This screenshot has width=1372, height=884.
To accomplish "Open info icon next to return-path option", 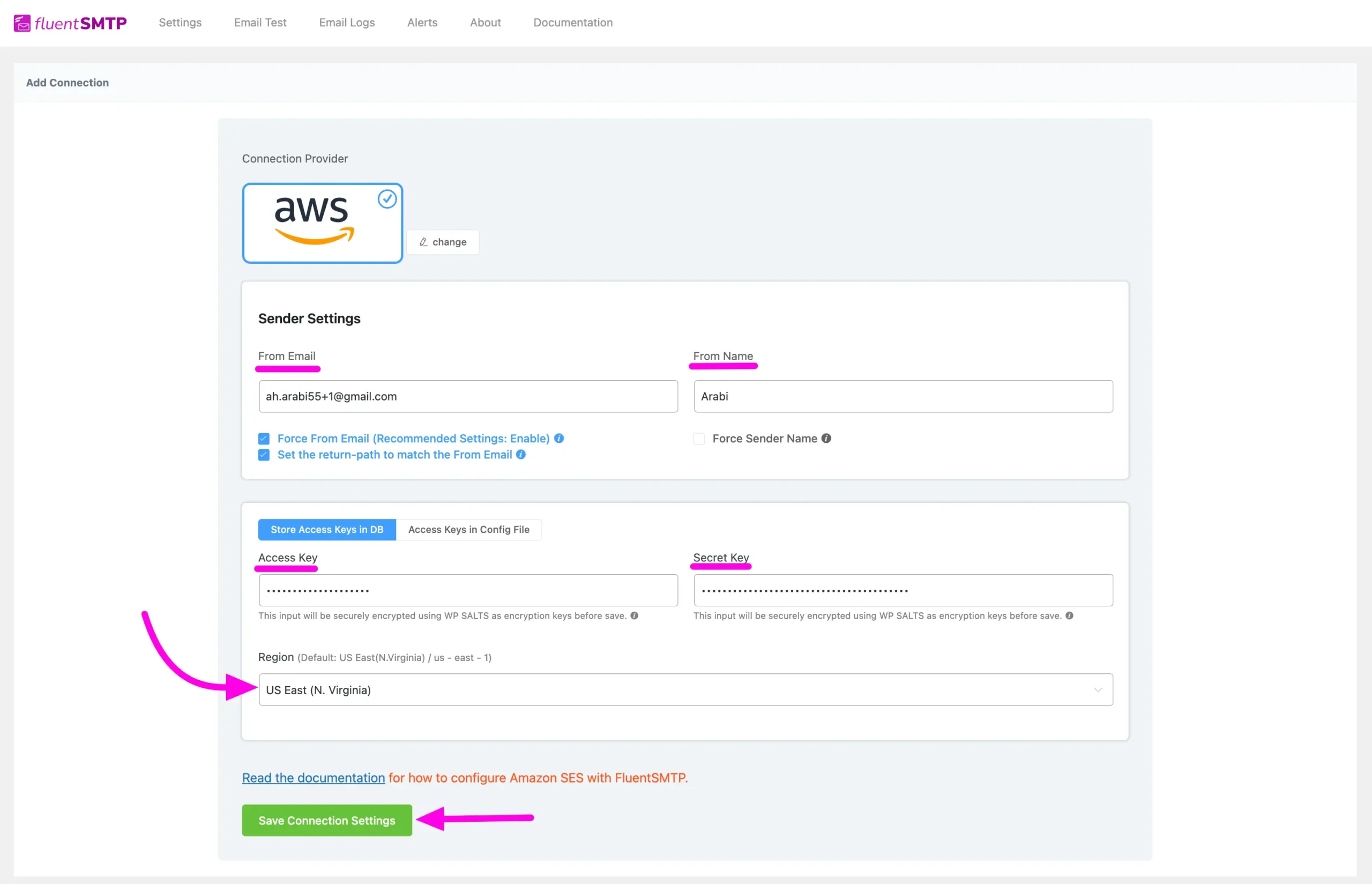I will [521, 455].
